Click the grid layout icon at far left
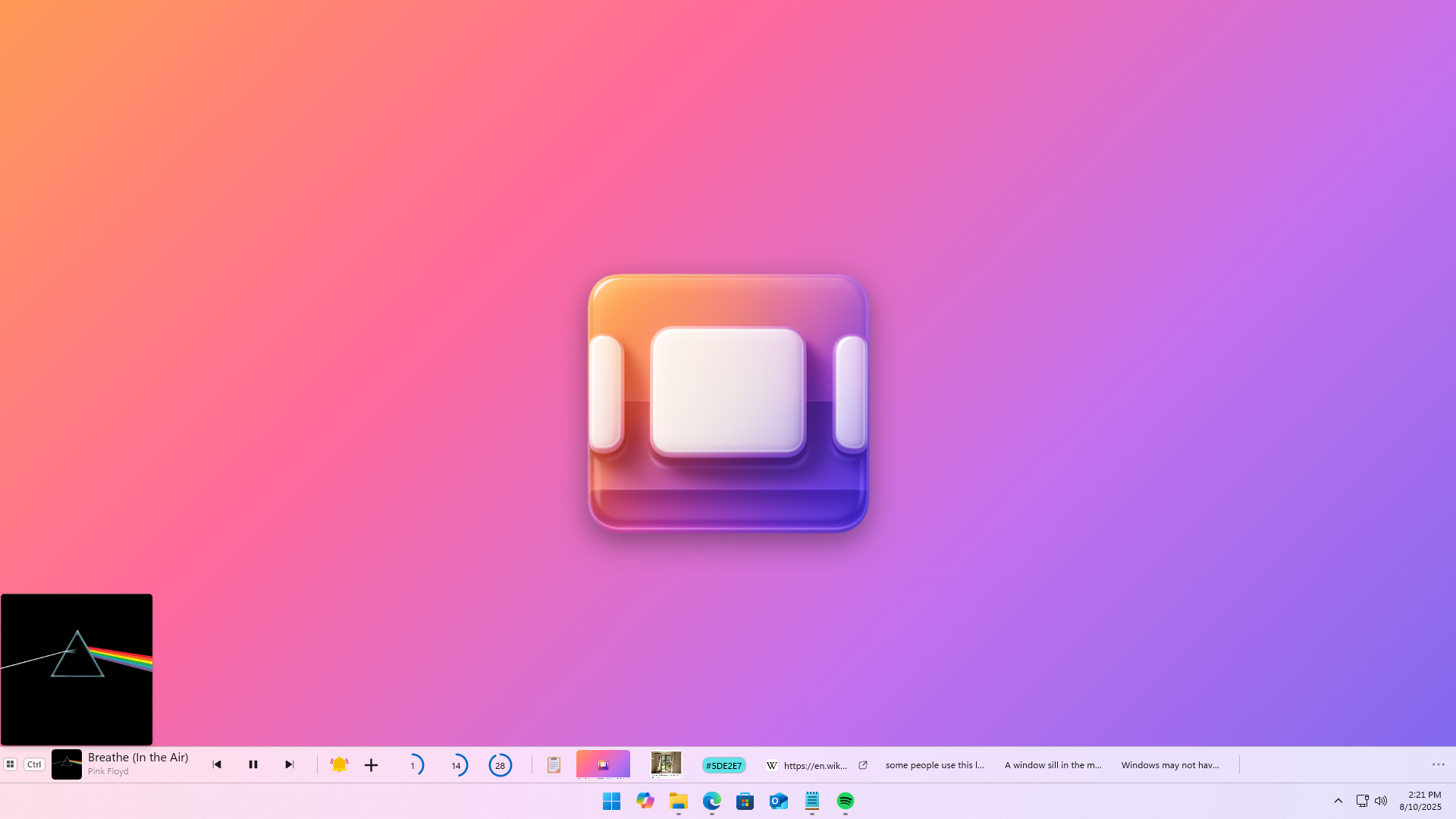Screen dimensions: 1456x819 [11, 764]
